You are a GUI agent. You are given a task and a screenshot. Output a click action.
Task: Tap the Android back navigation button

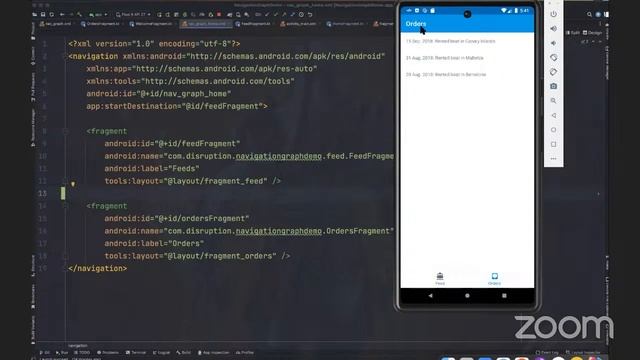[431, 296]
